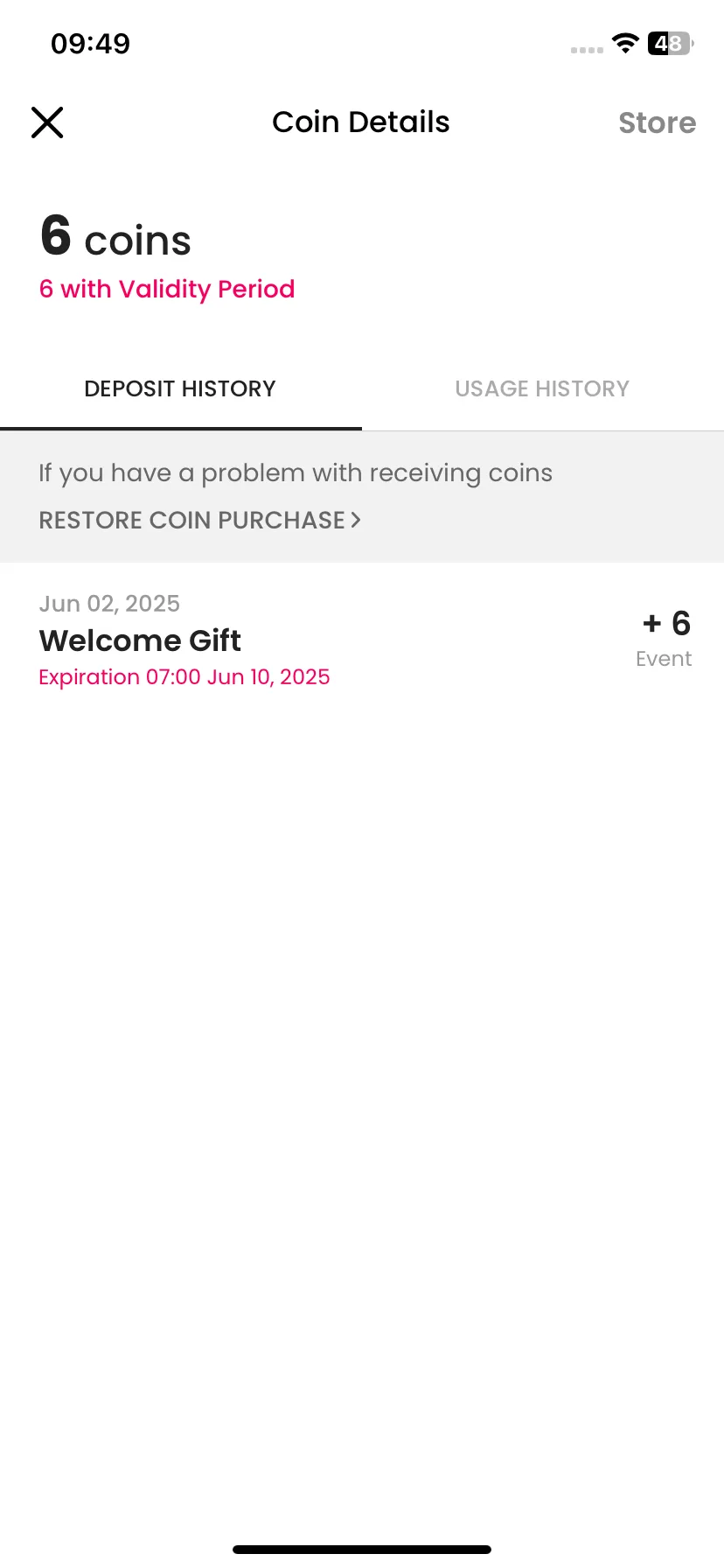The height and width of the screenshot is (1568, 724).
Task: Tap the Coin Details title
Action: [x=361, y=122]
